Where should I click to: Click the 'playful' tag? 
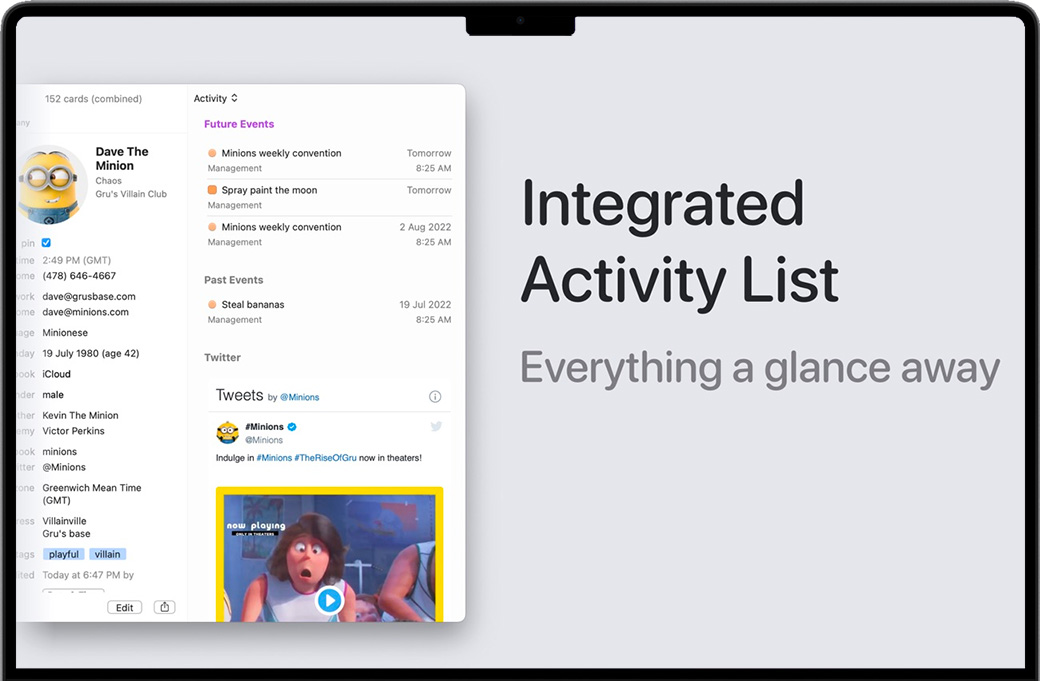coord(64,554)
